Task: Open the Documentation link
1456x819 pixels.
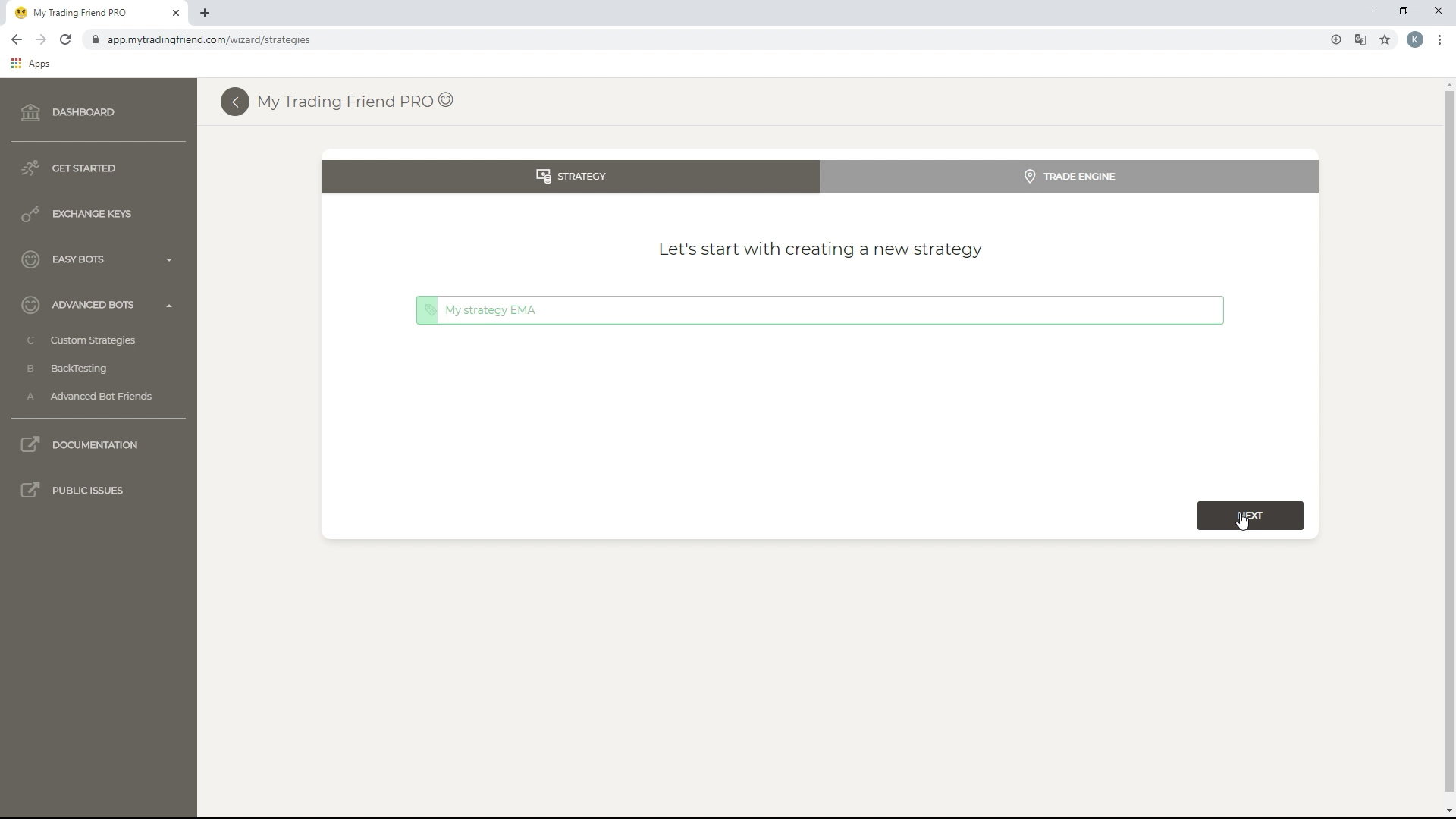Action: tap(99, 445)
